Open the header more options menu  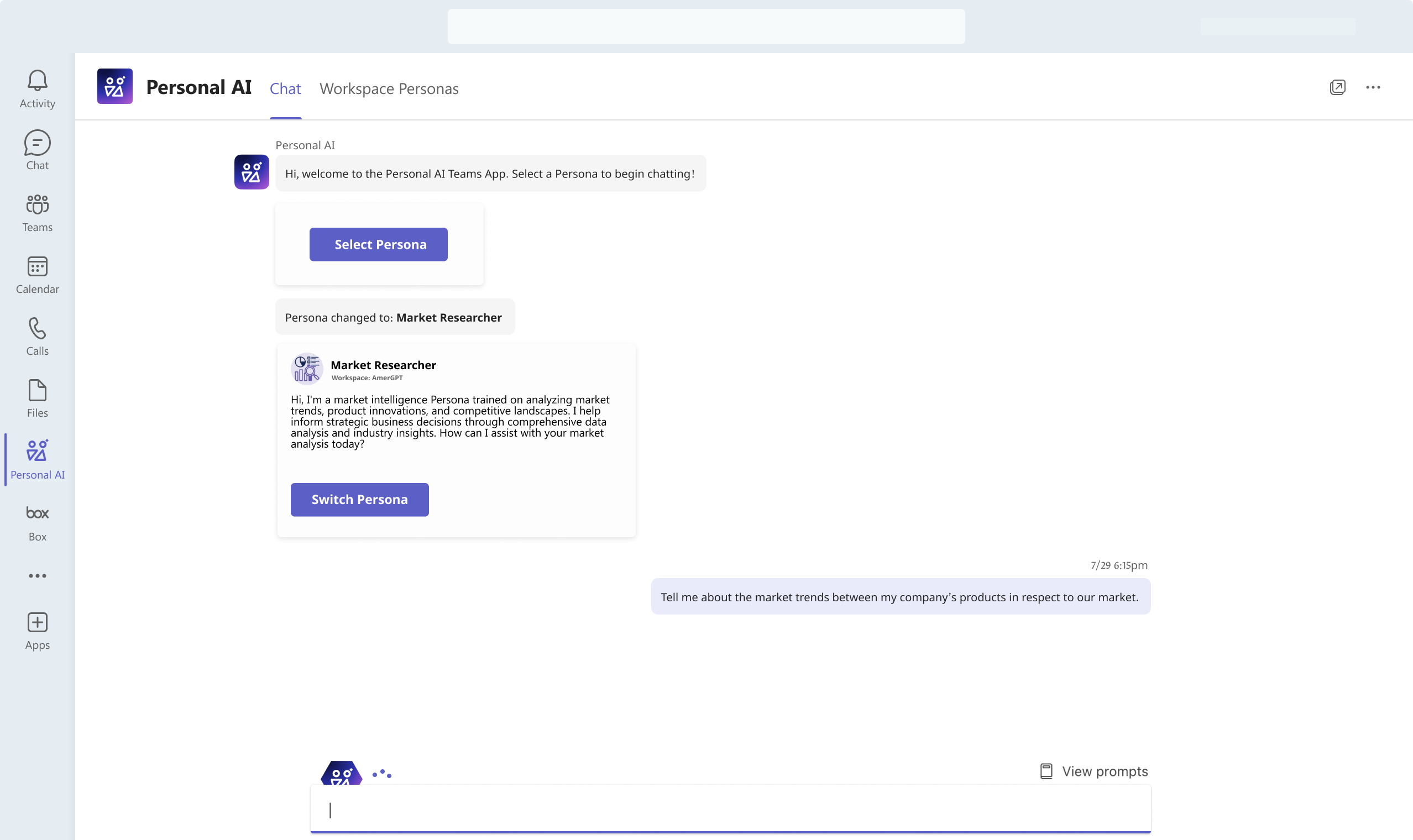(1373, 87)
